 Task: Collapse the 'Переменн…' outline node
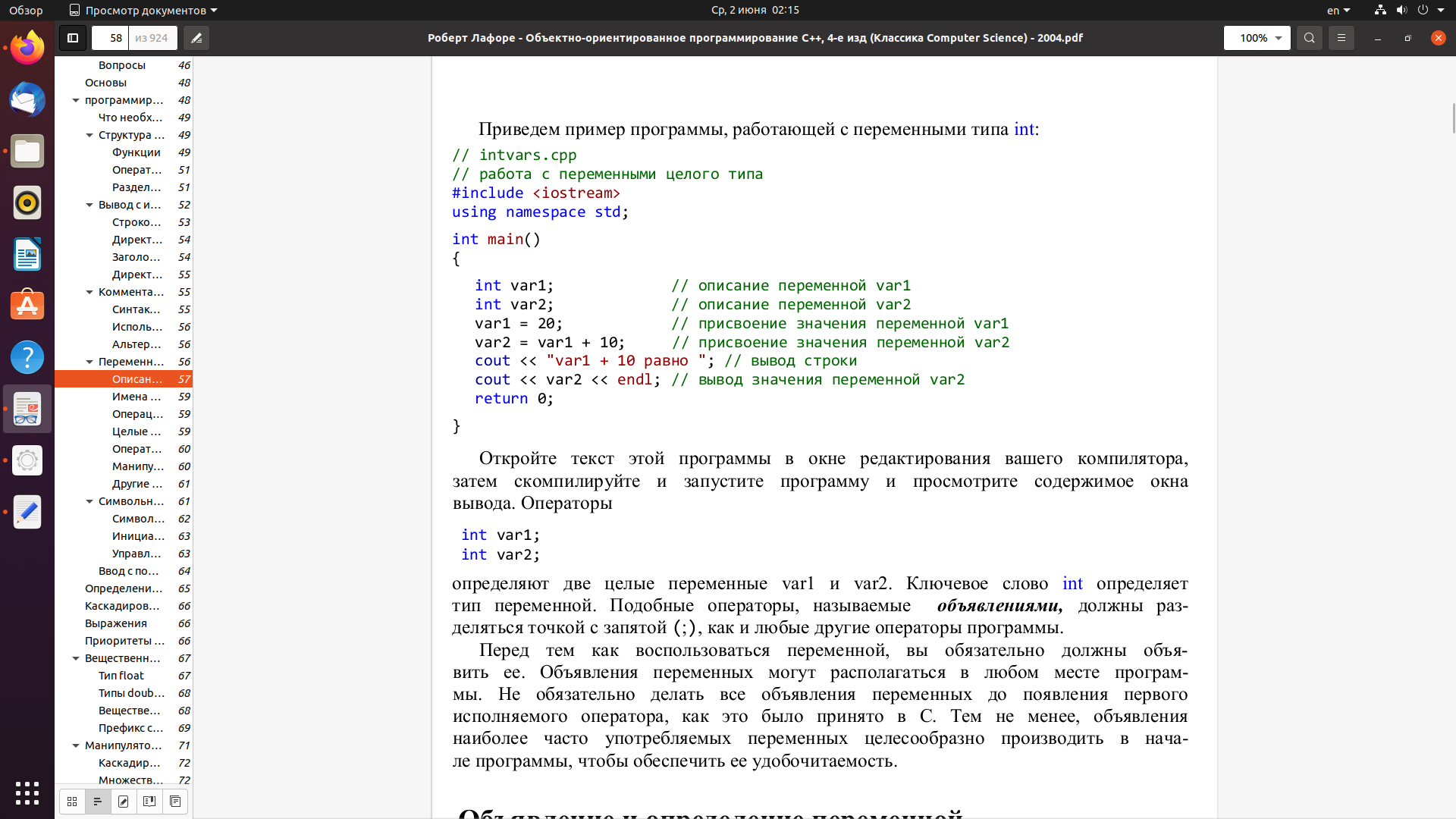pyautogui.click(x=89, y=362)
